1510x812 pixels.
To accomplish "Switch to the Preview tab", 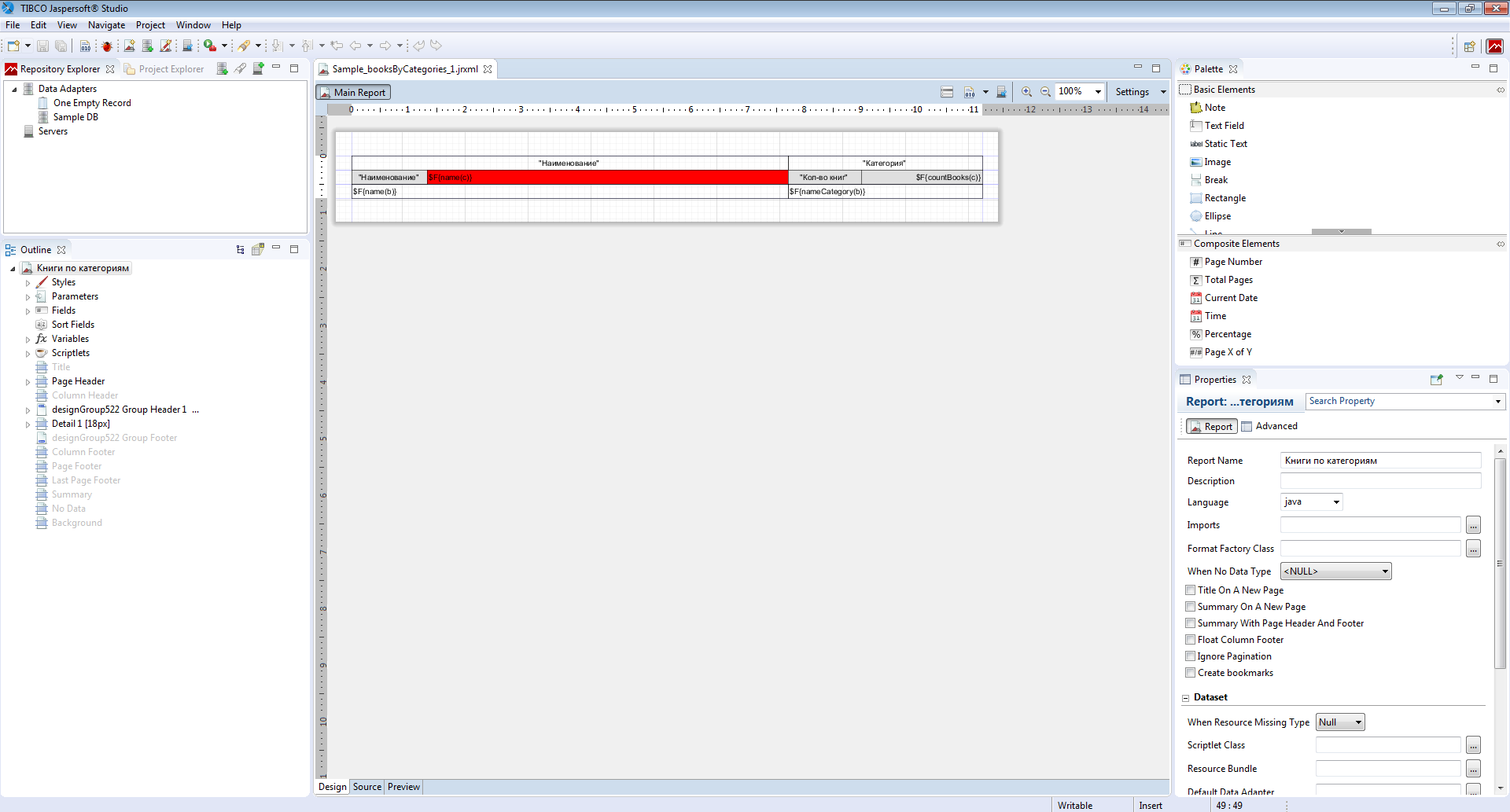I will 403,787.
